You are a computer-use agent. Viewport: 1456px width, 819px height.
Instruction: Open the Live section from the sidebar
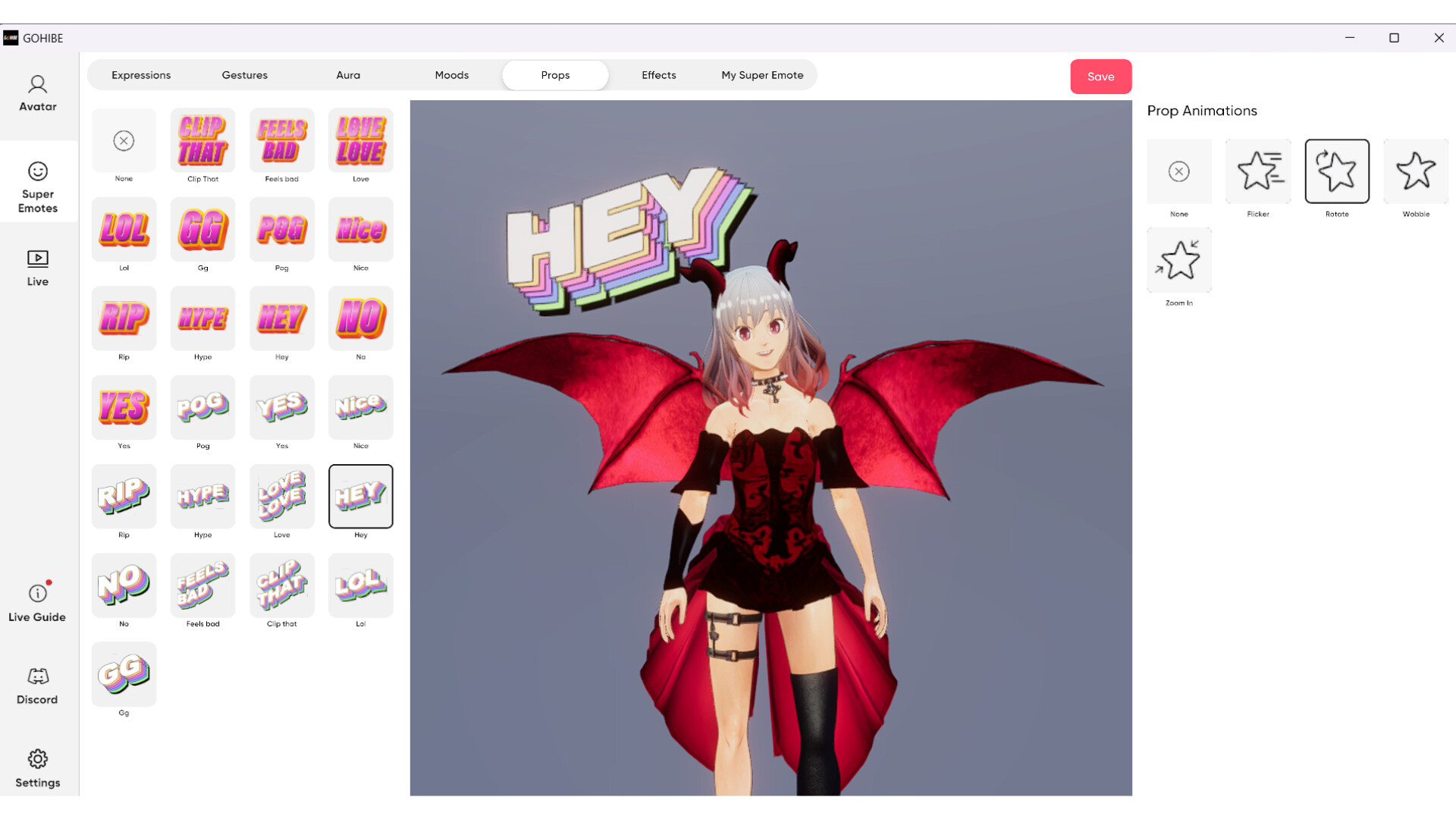[x=36, y=268]
